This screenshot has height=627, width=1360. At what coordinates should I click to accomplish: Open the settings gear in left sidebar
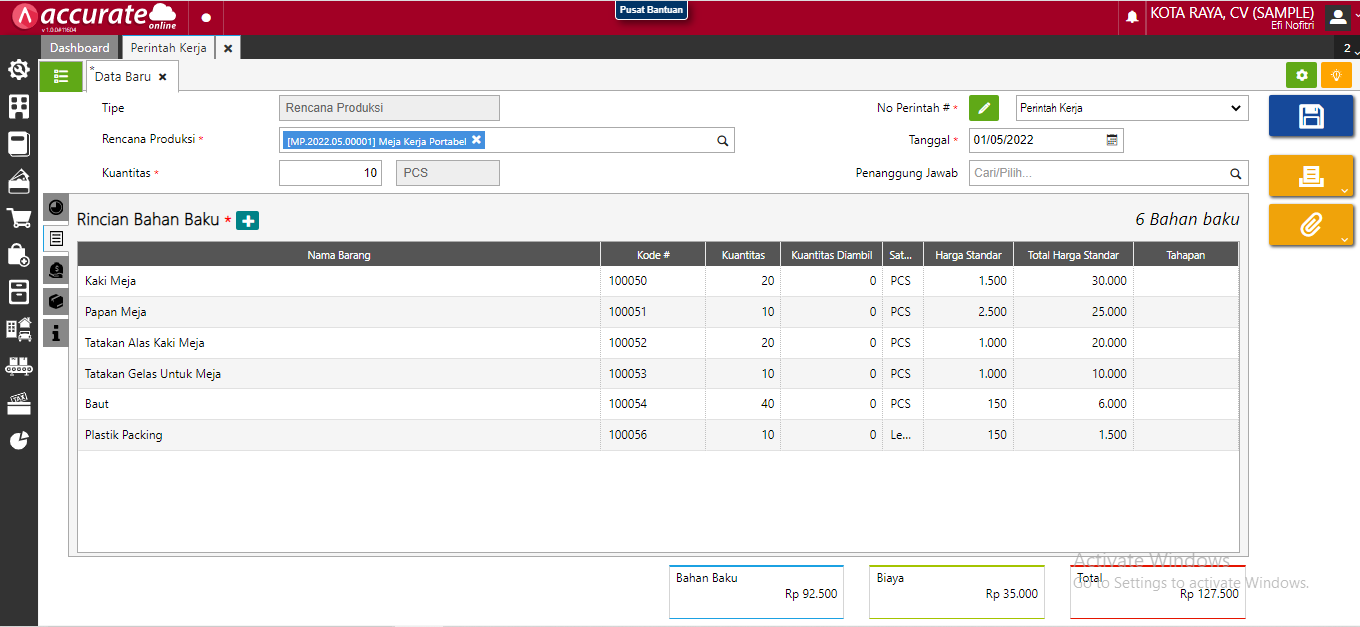coord(18,70)
